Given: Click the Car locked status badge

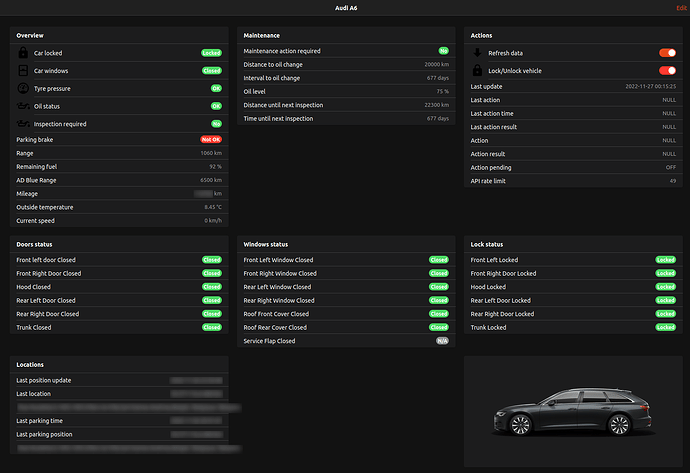Looking at the screenshot, I should (211, 52).
